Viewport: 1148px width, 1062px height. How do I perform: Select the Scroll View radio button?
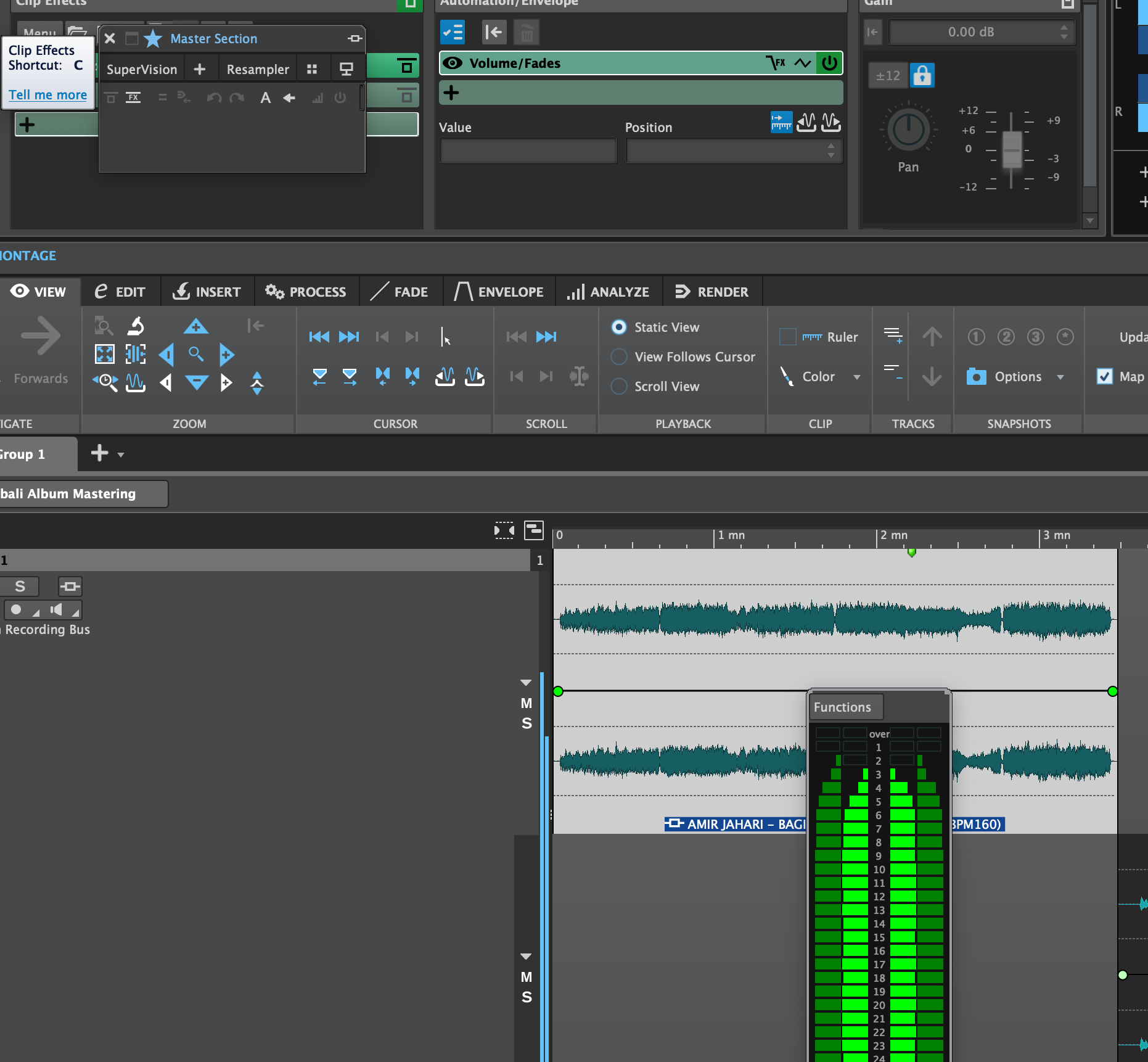pyautogui.click(x=619, y=387)
